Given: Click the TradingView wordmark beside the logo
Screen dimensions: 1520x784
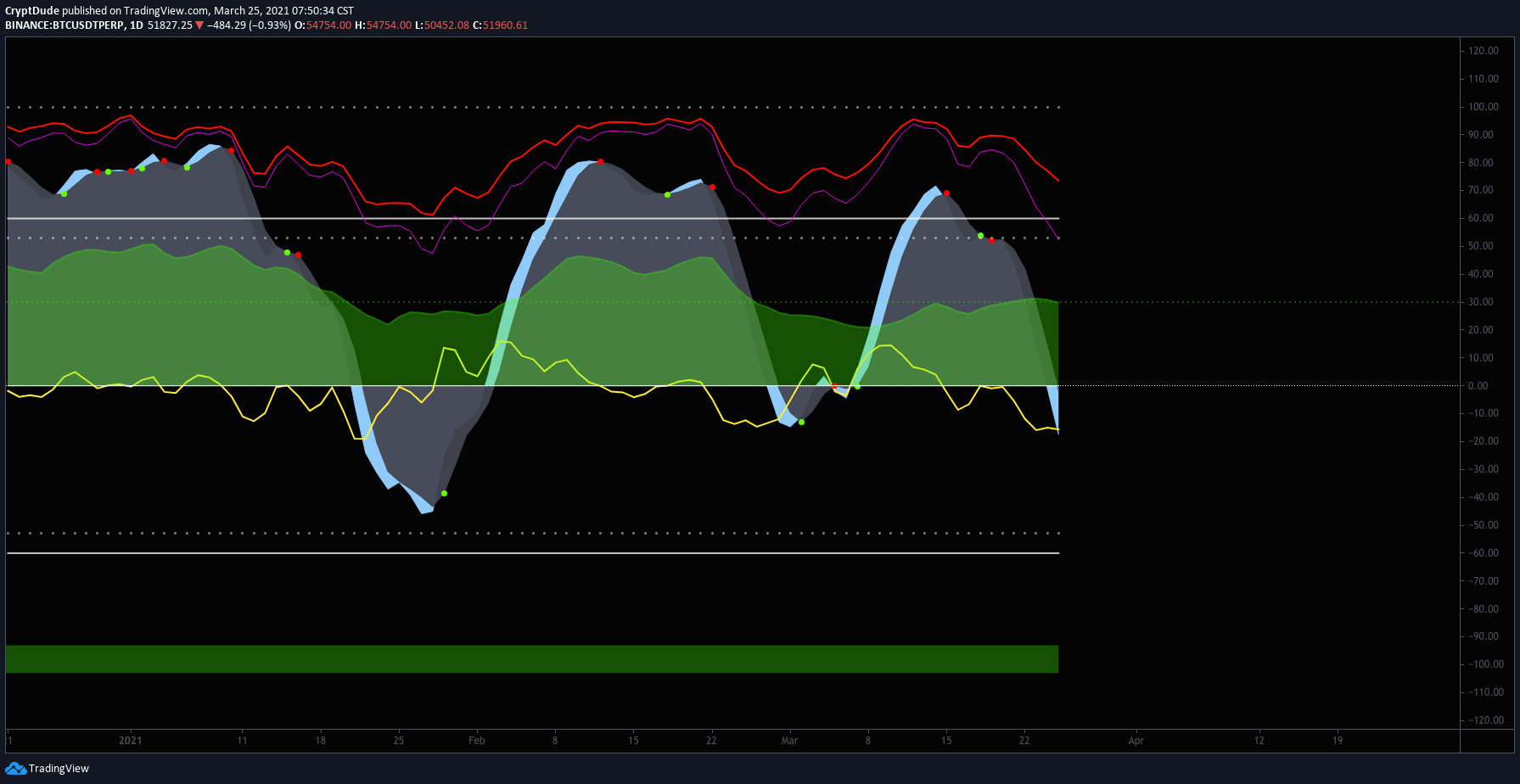Looking at the screenshot, I should [x=59, y=768].
